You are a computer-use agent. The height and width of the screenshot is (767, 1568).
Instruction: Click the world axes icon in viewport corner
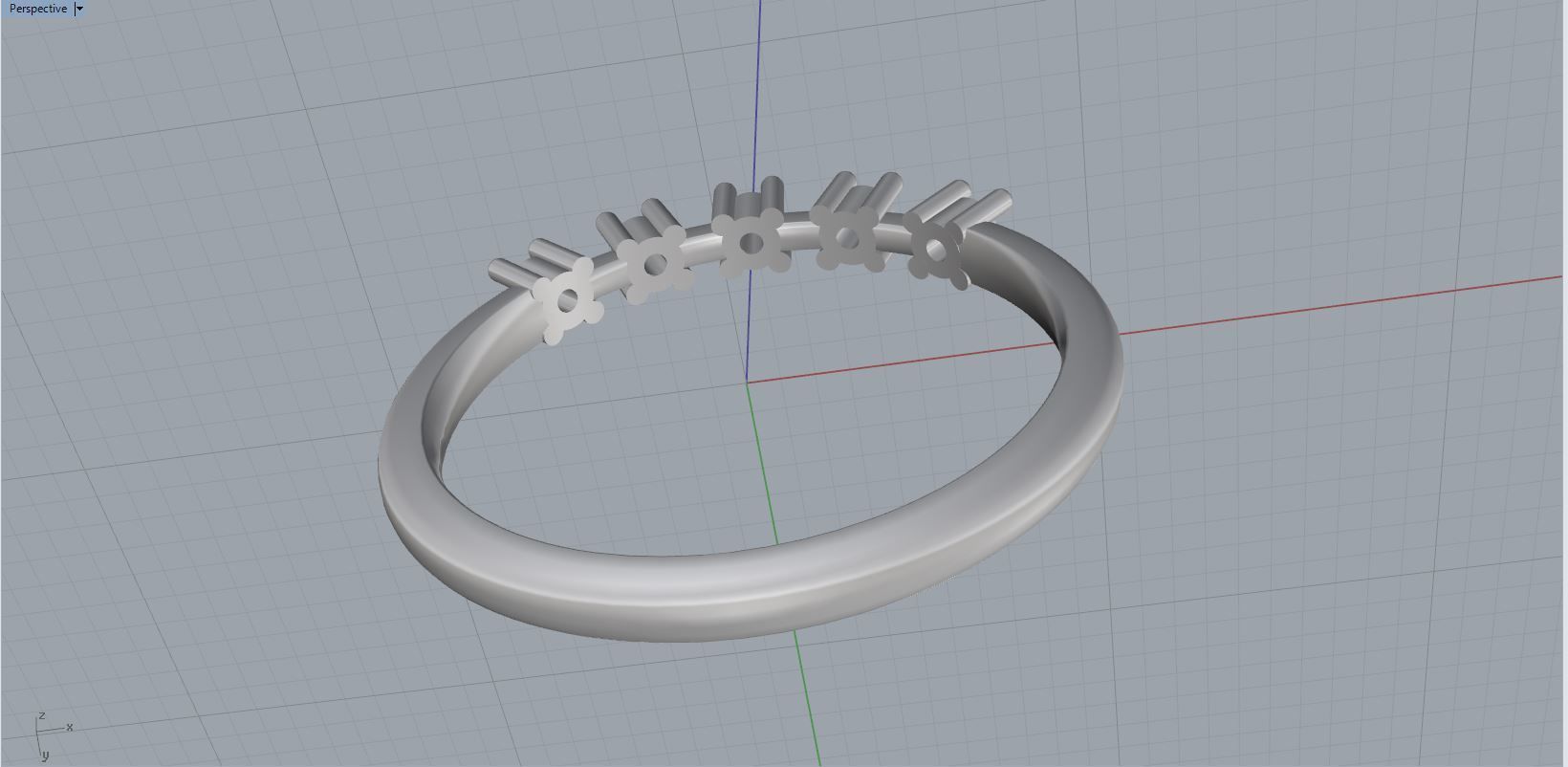pos(54,735)
